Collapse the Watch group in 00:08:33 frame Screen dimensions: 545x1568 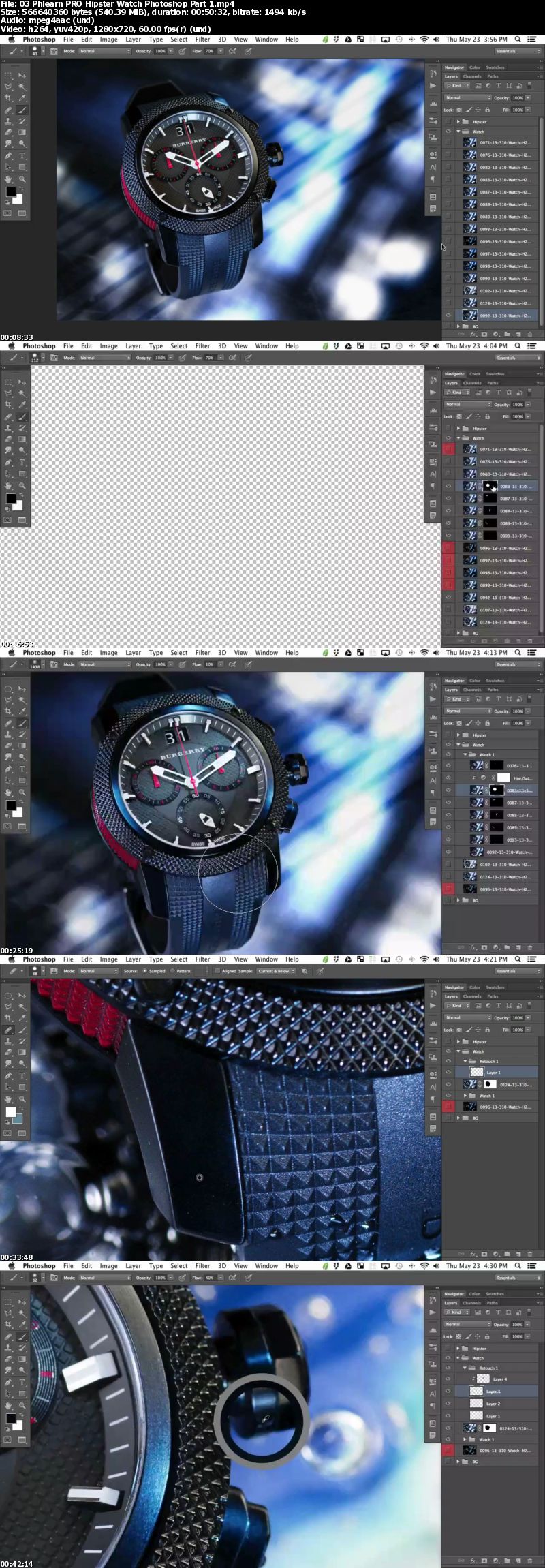[458, 132]
